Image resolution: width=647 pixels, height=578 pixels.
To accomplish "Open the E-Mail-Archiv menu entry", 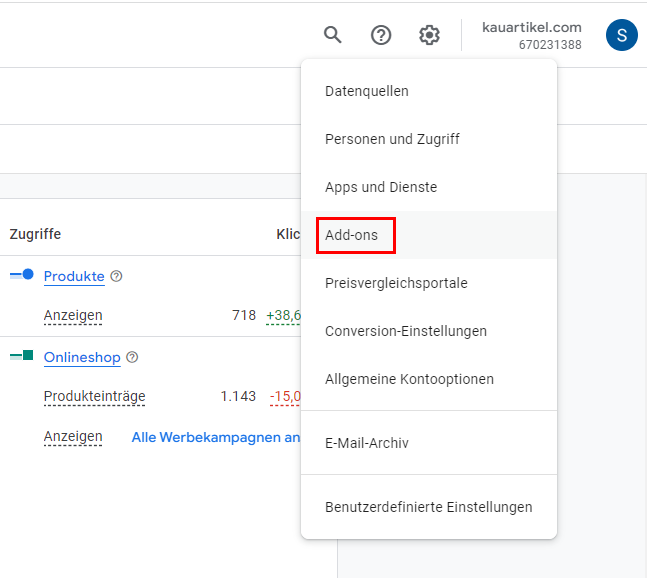I will tap(366, 443).
